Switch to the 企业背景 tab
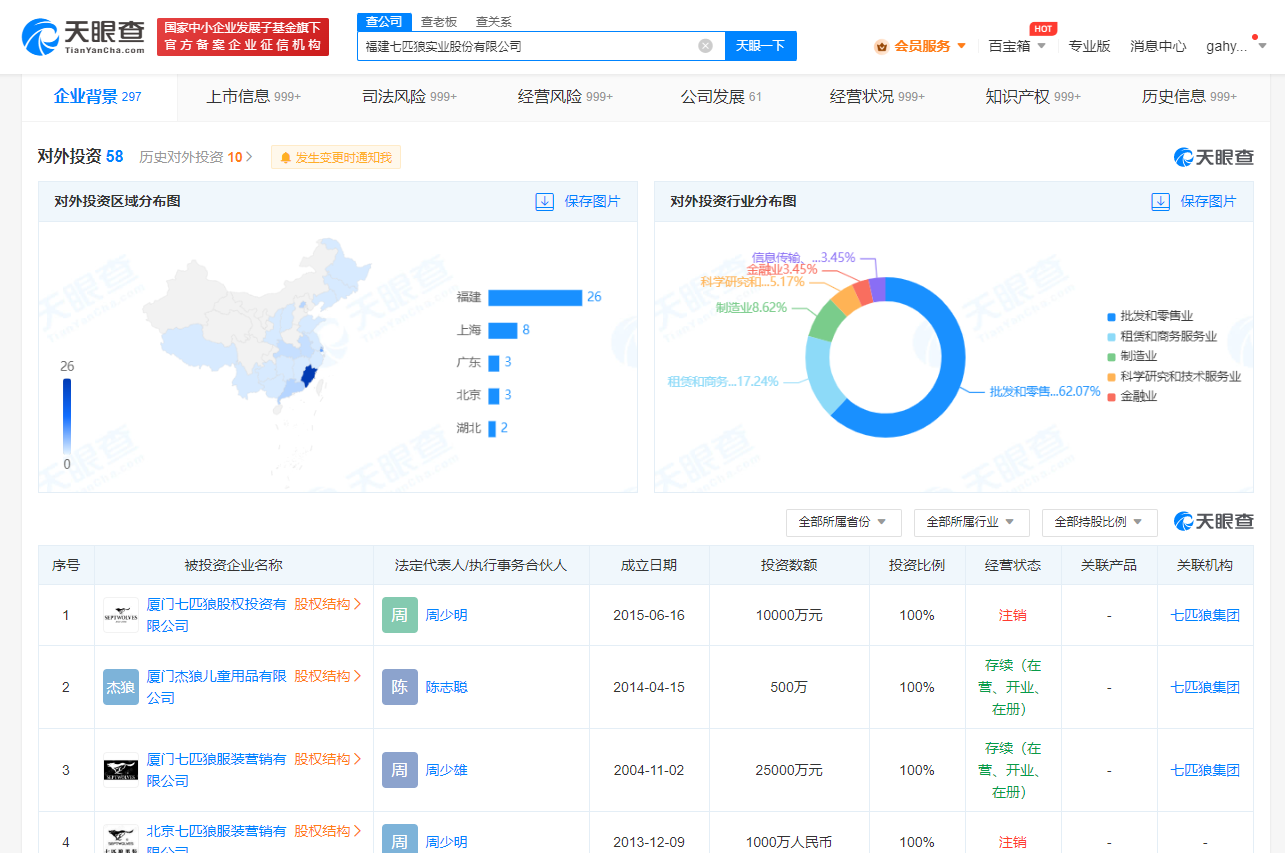This screenshot has height=853, width=1285. point(98,97)
